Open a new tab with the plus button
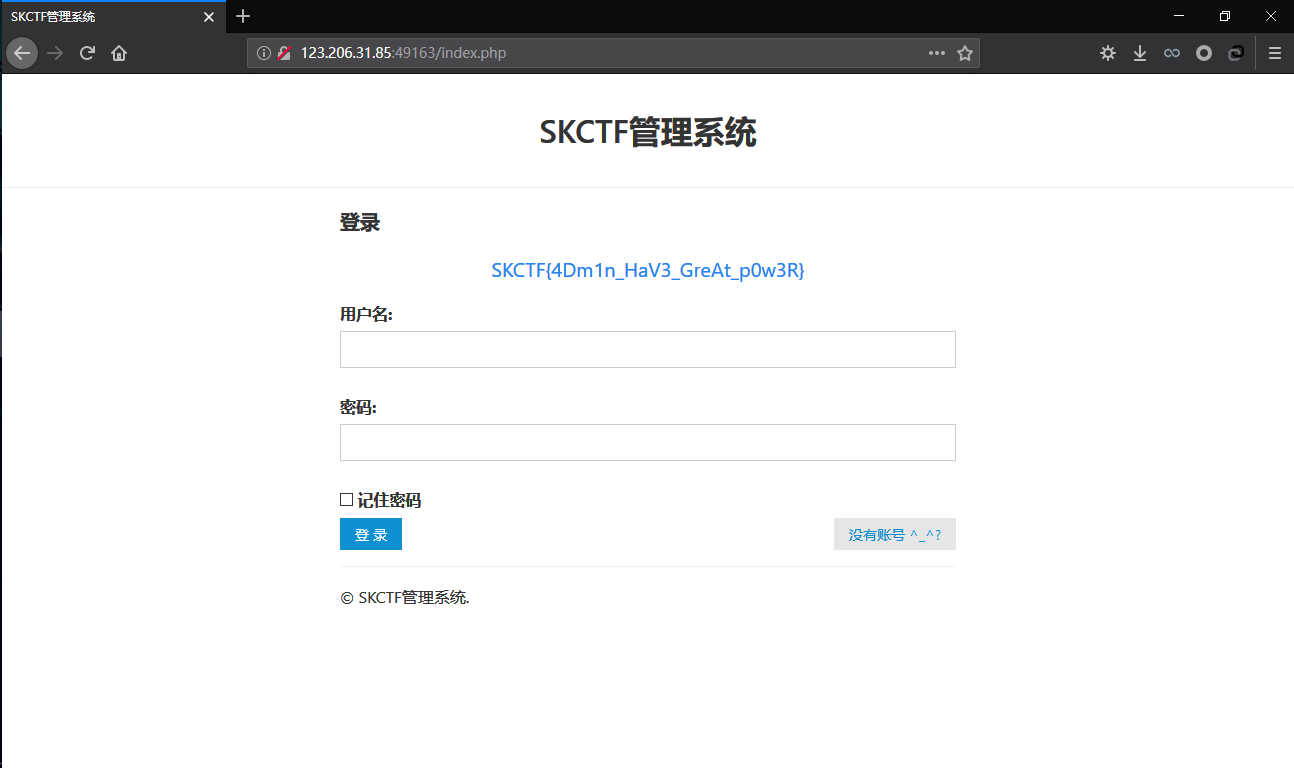This screenshot has width=1294, height=768. click(243, 16)
